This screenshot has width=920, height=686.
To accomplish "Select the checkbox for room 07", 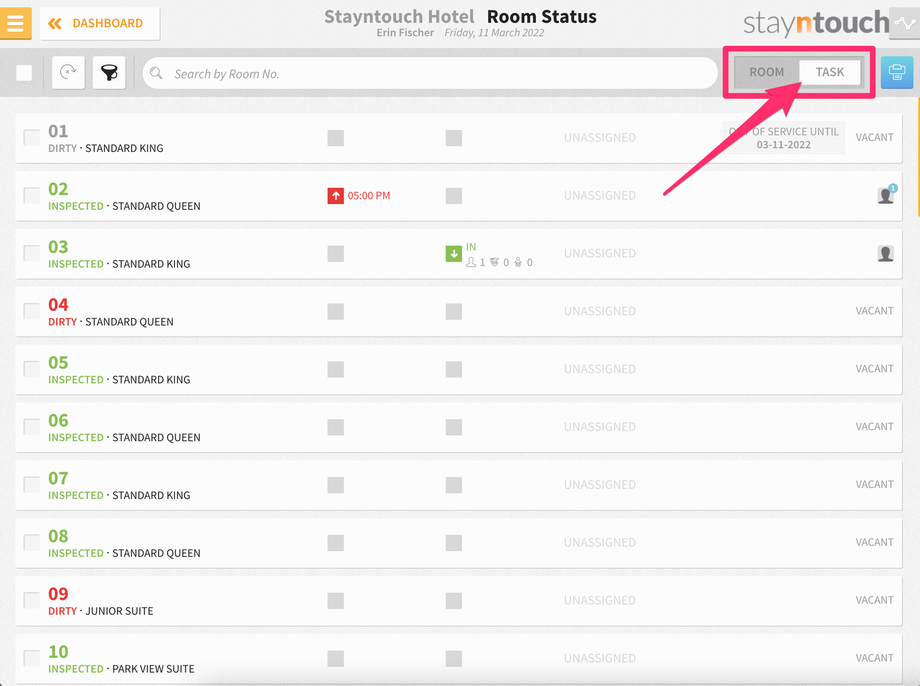I will 32,485.
